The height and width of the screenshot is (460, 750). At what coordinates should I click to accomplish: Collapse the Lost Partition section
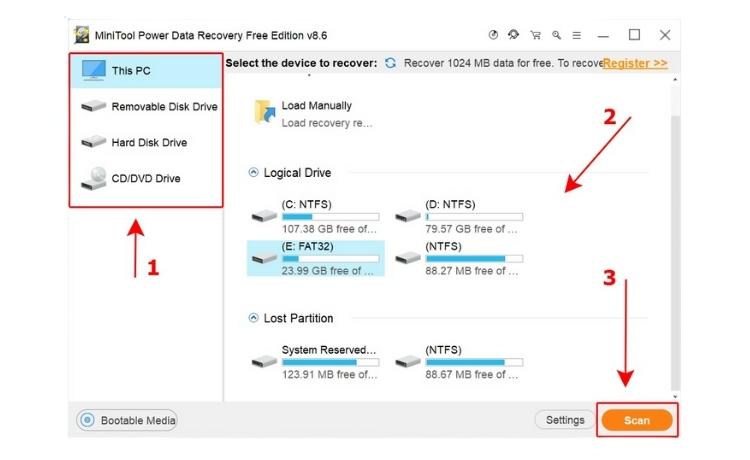[254, 318]
